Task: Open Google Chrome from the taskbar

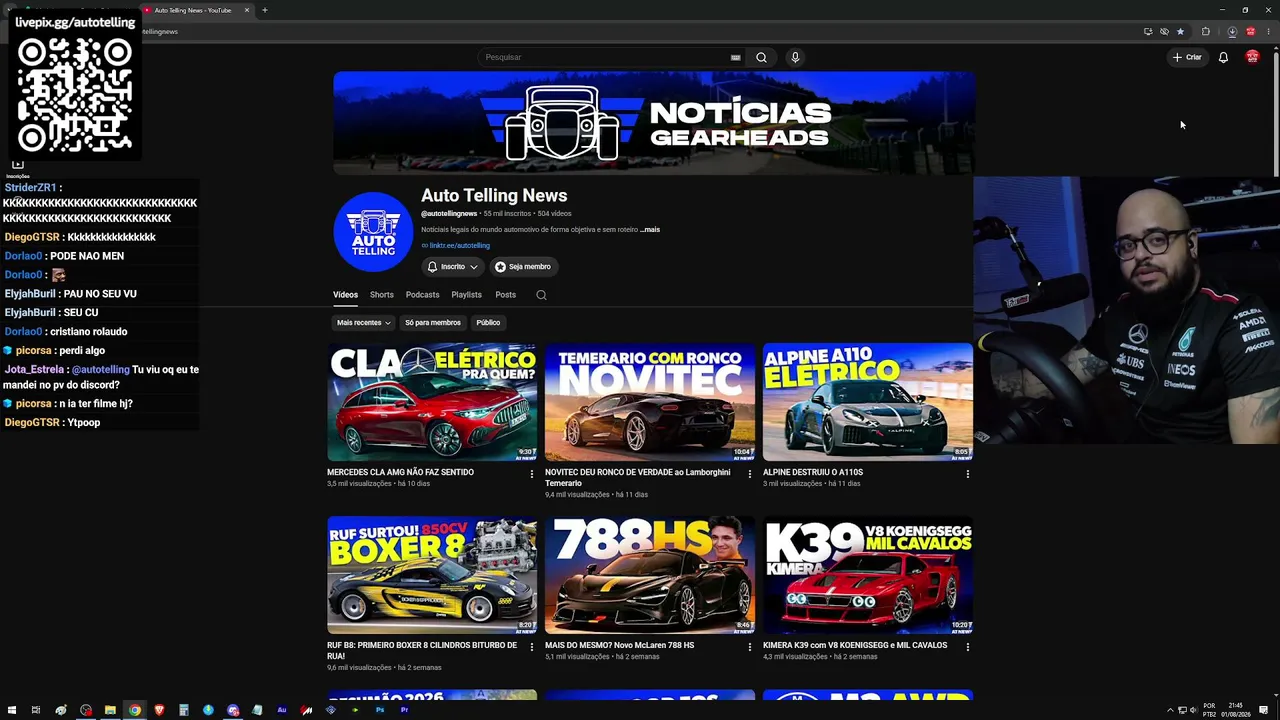Action: pyautogui.click(x=135, y=710)
